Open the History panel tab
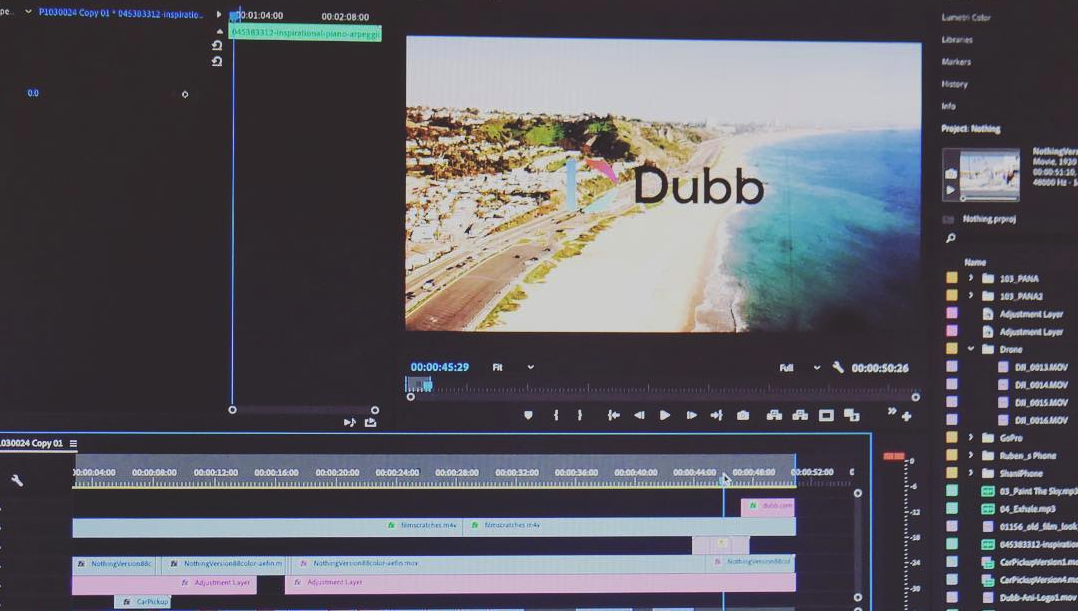The height and width of the screenshot is (611, 1078). click(x=954, y=84)
